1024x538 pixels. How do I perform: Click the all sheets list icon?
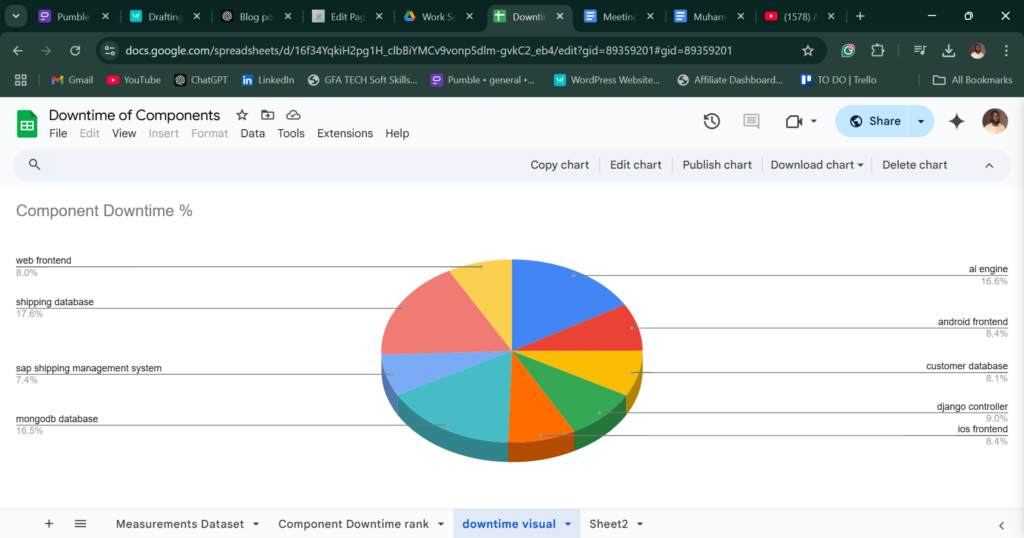(x=81, y=524)
